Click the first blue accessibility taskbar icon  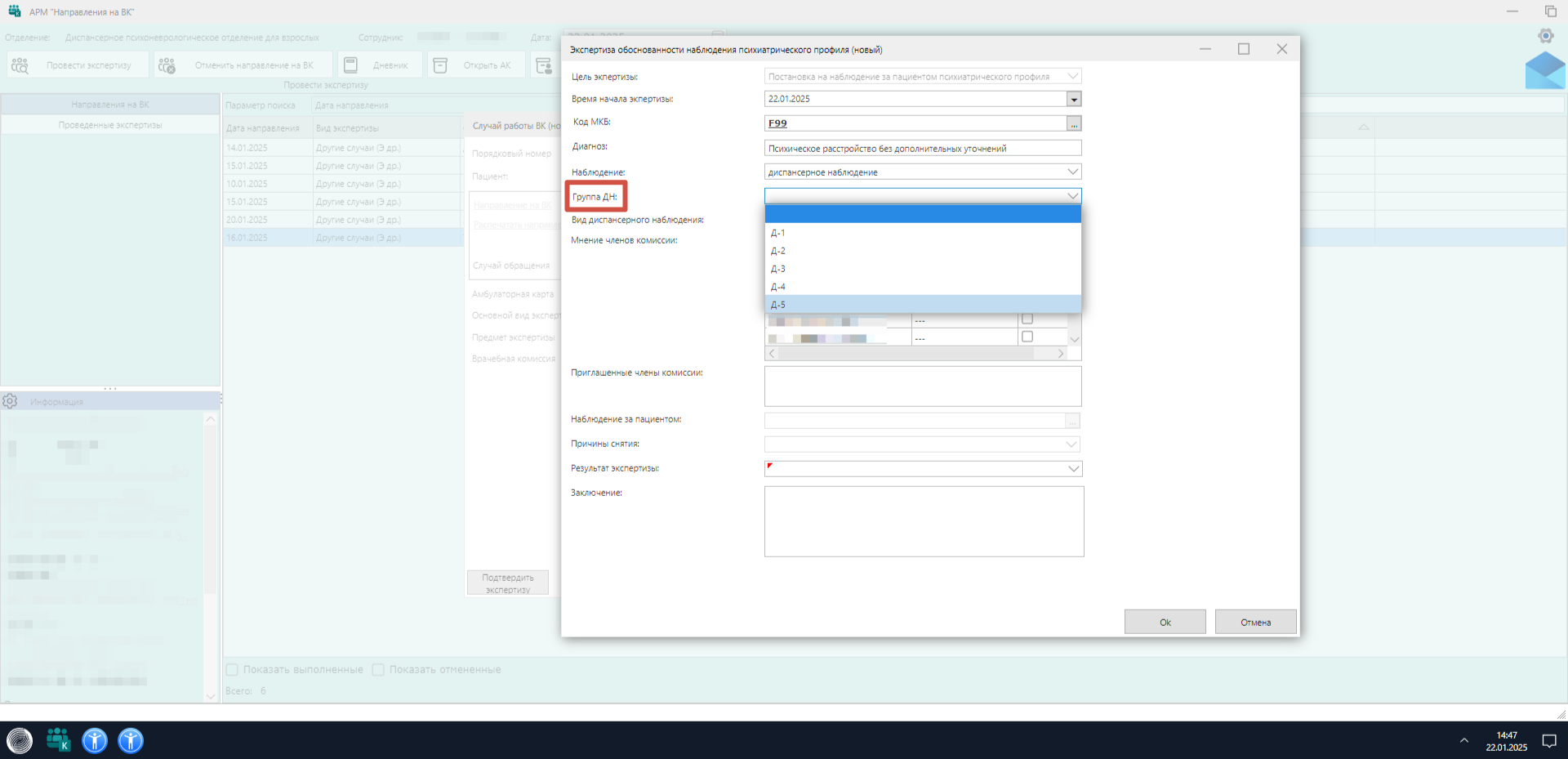click(x=95, y=741)
